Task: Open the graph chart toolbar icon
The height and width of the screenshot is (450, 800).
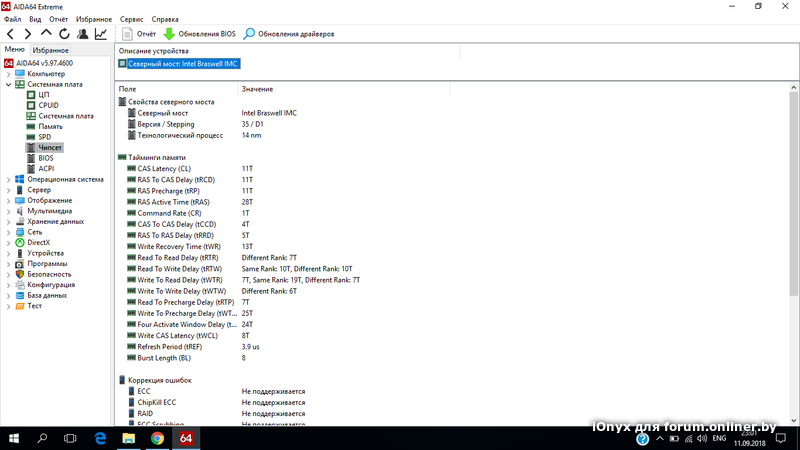Action: click(x=101, y=34)
